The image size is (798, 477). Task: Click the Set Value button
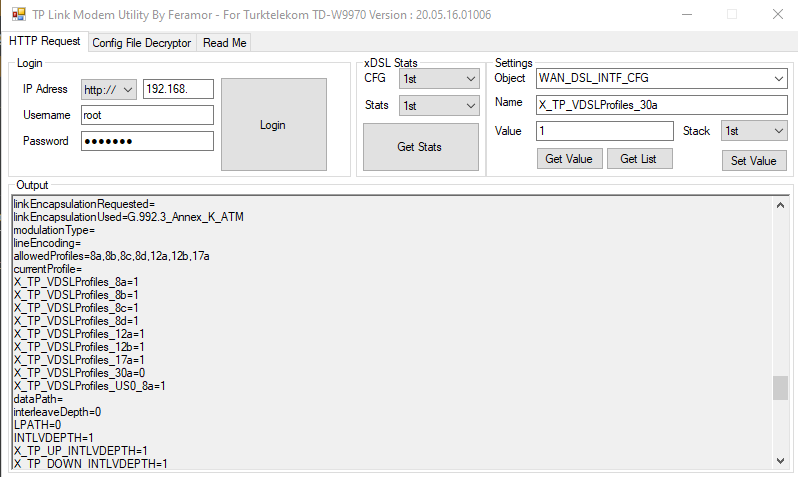coord(754,161)
